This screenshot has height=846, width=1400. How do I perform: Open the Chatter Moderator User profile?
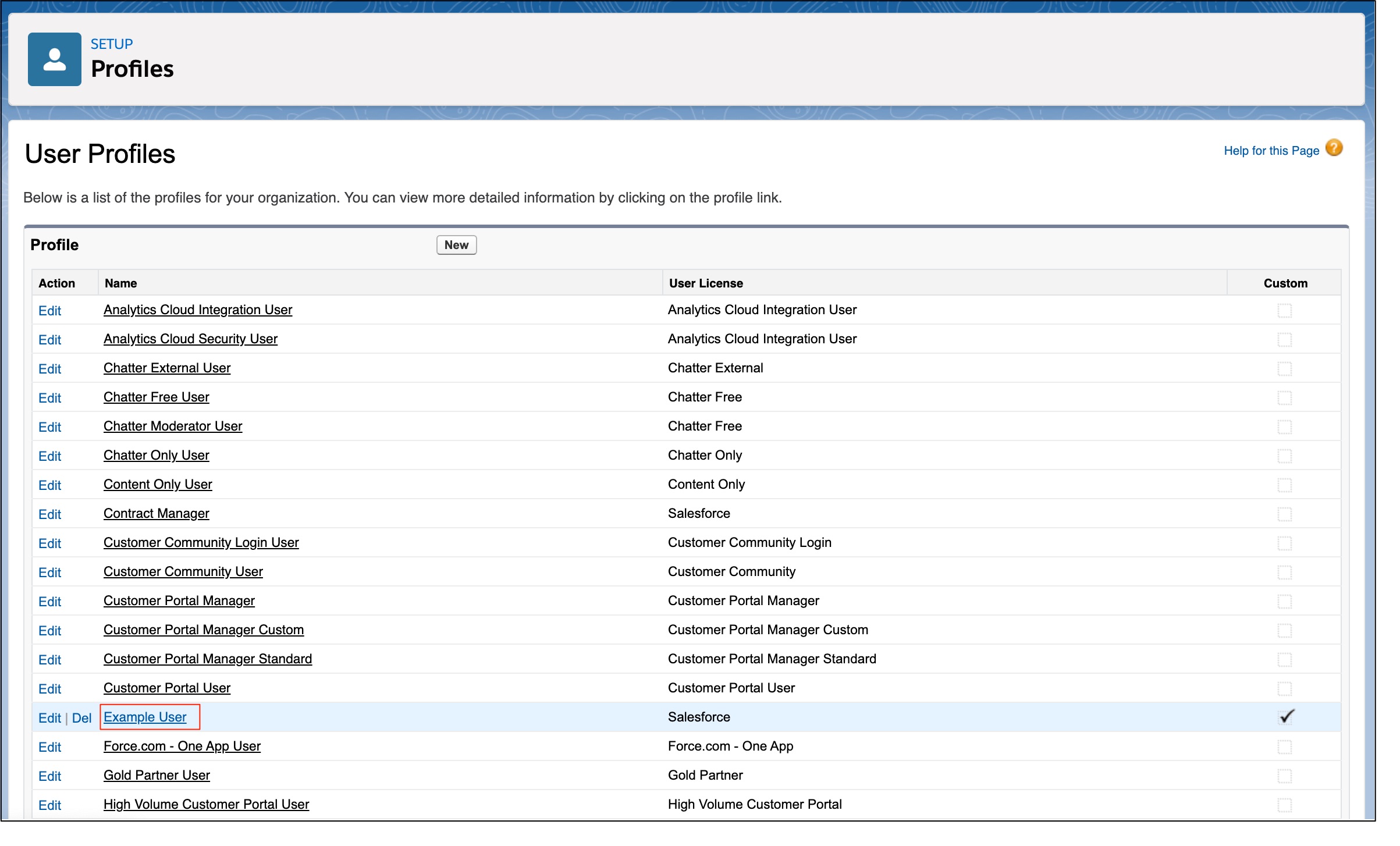(x=172, y=426)
